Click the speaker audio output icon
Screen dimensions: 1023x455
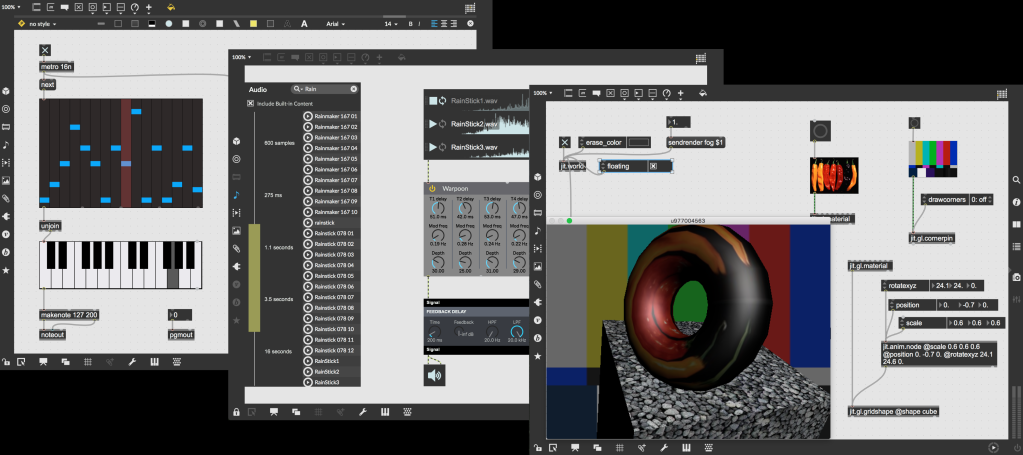434,375
